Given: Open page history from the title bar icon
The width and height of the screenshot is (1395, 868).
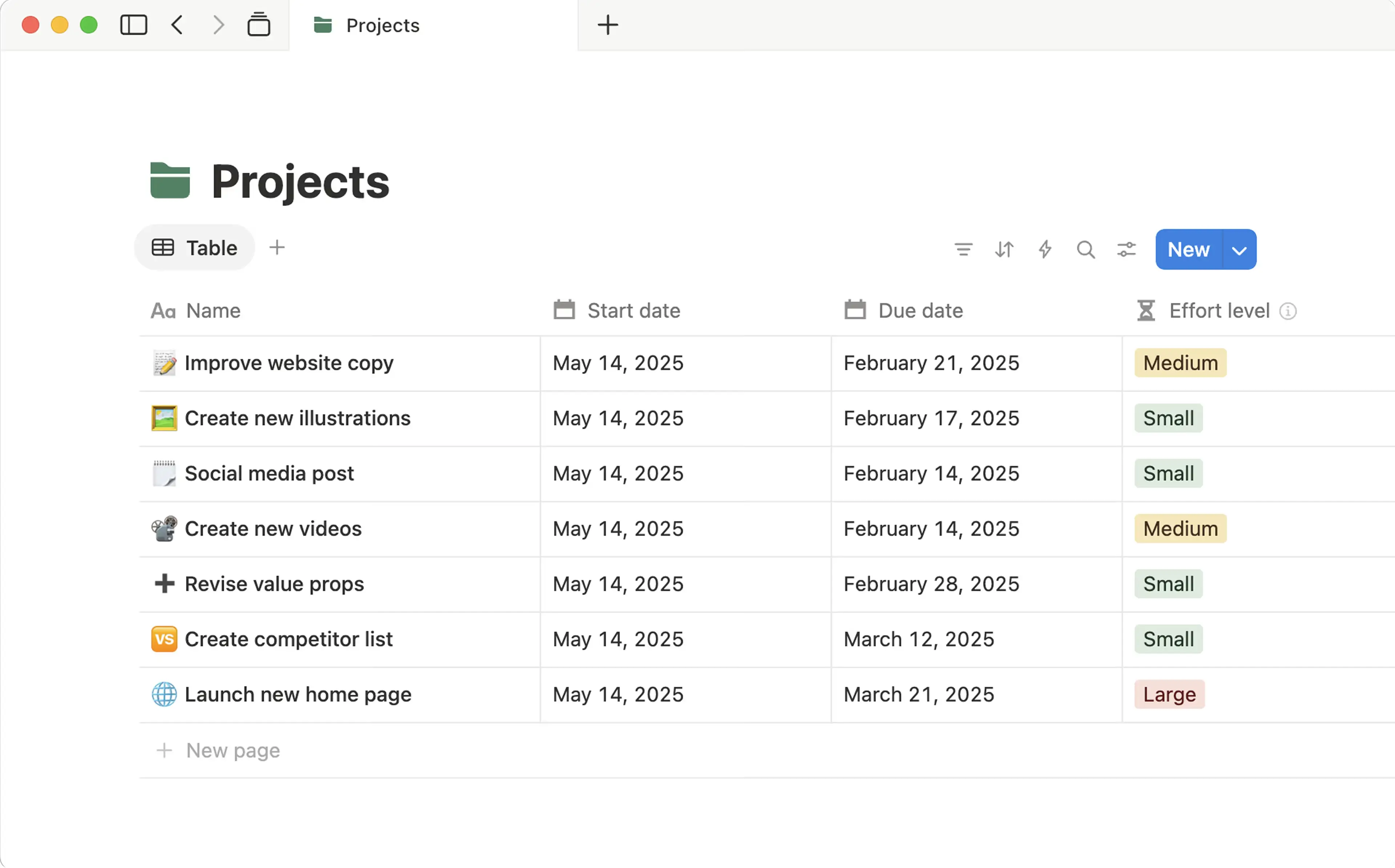Looking at the screenshot, I should [x=259, y=25].
